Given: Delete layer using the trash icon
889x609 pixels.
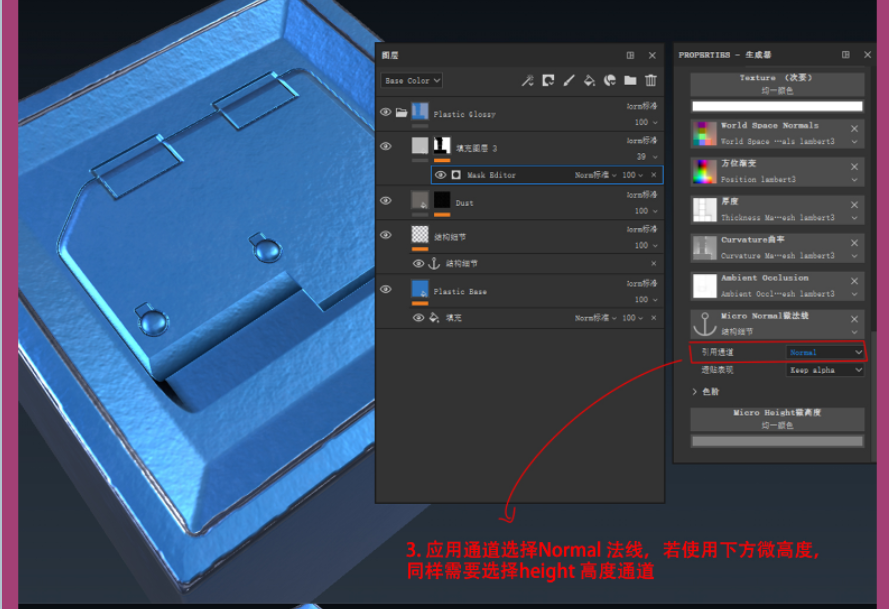Looking at the screenshot, I should pos(651,81).
